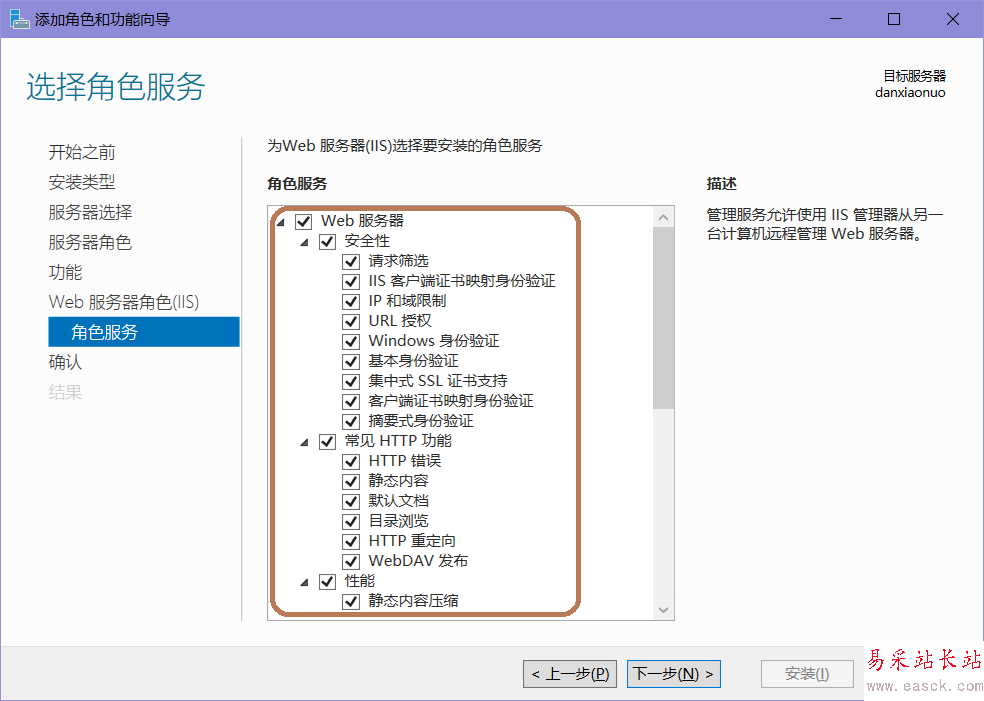
Task: Toggle IIS 客户端证书映射身份验证 checkbox
Action: 351,282
